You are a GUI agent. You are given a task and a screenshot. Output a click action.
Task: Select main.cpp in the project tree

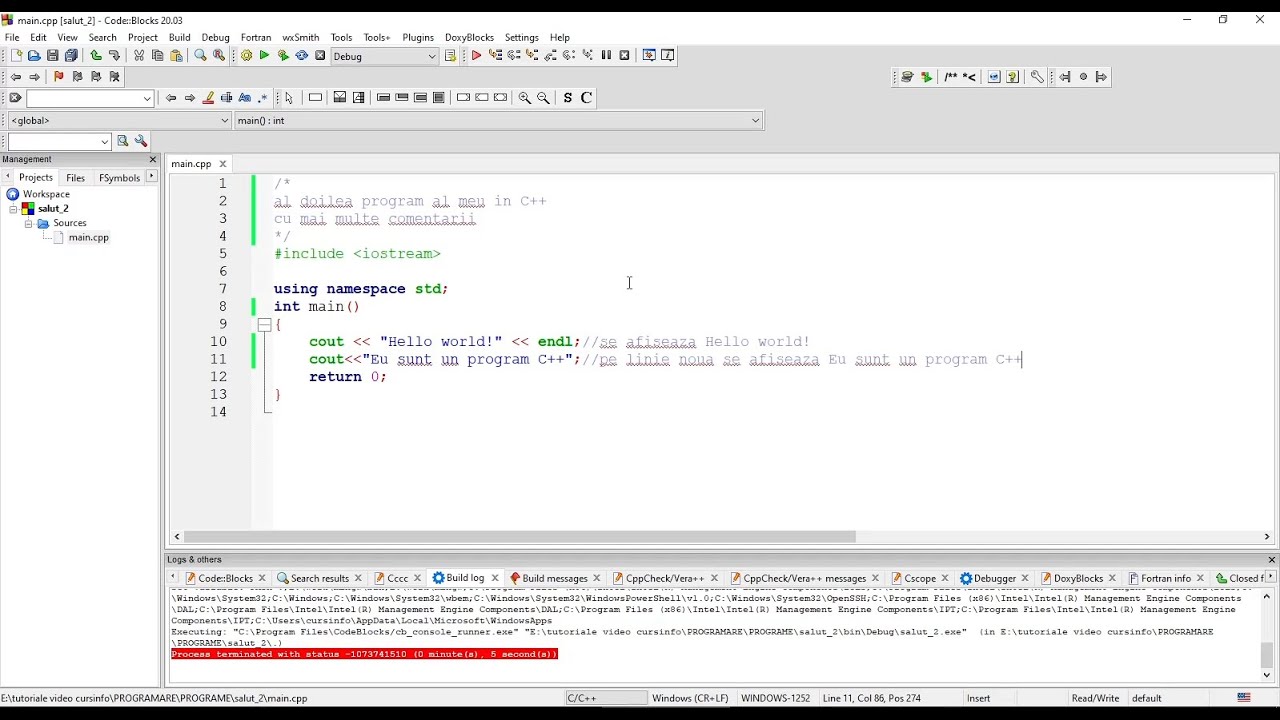88,237
